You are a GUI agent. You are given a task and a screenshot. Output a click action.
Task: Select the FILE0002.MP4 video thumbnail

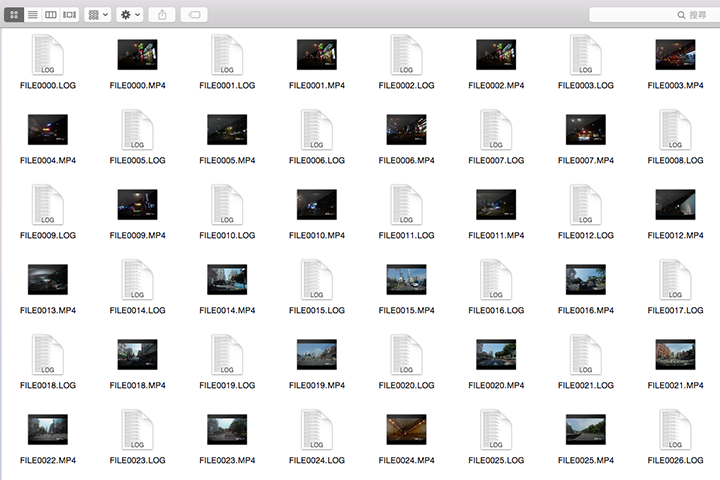click(496, 55)
